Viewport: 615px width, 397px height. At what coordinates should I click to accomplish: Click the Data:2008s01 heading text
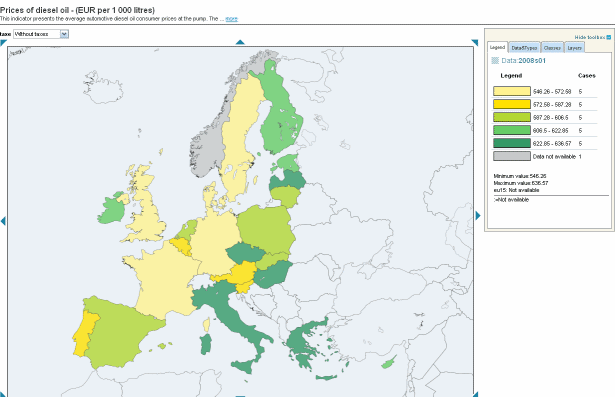click(523, 60)
